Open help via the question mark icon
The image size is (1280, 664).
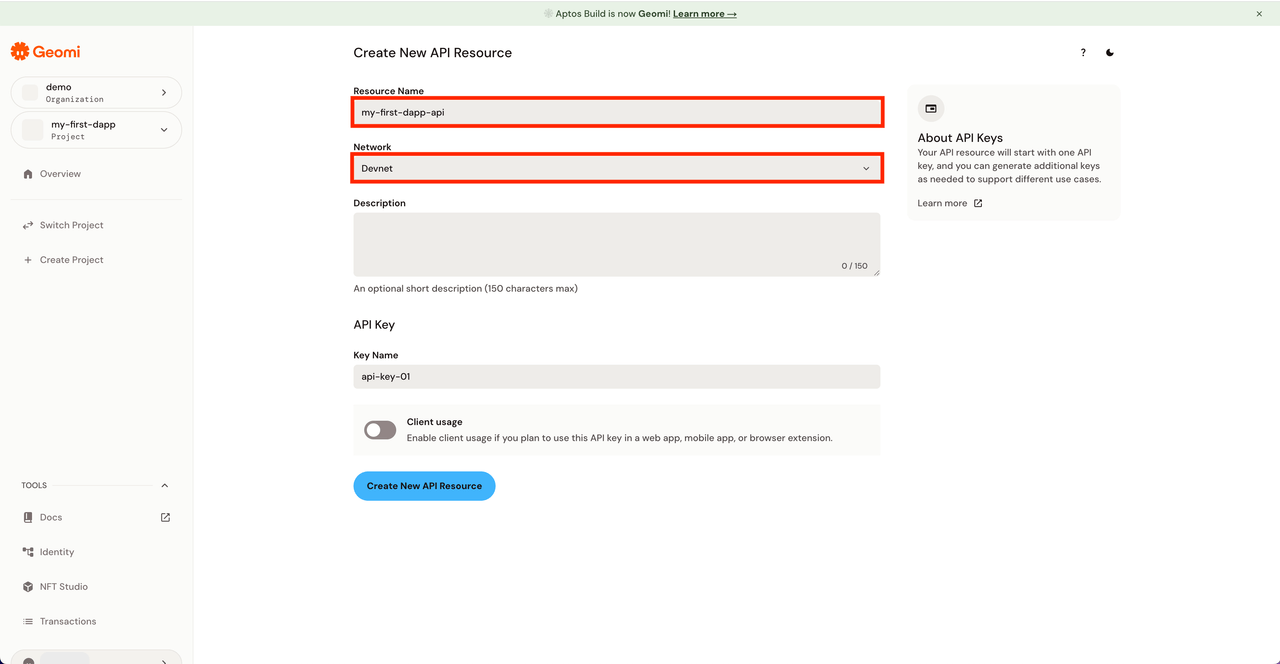[1082, 52]
